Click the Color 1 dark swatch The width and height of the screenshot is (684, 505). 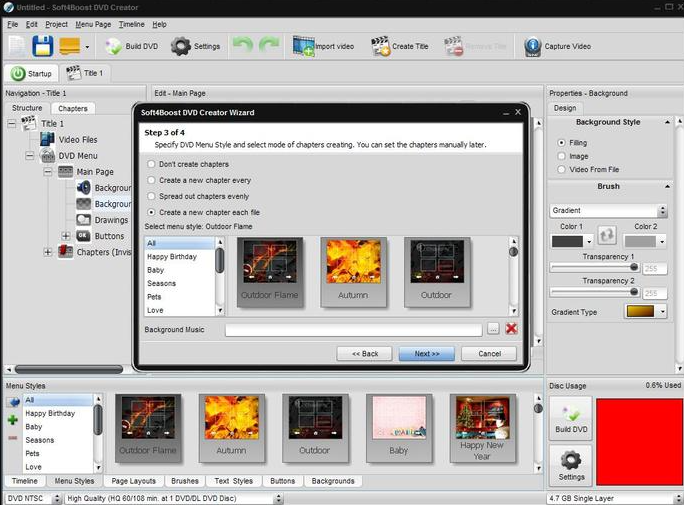point(569,241)
